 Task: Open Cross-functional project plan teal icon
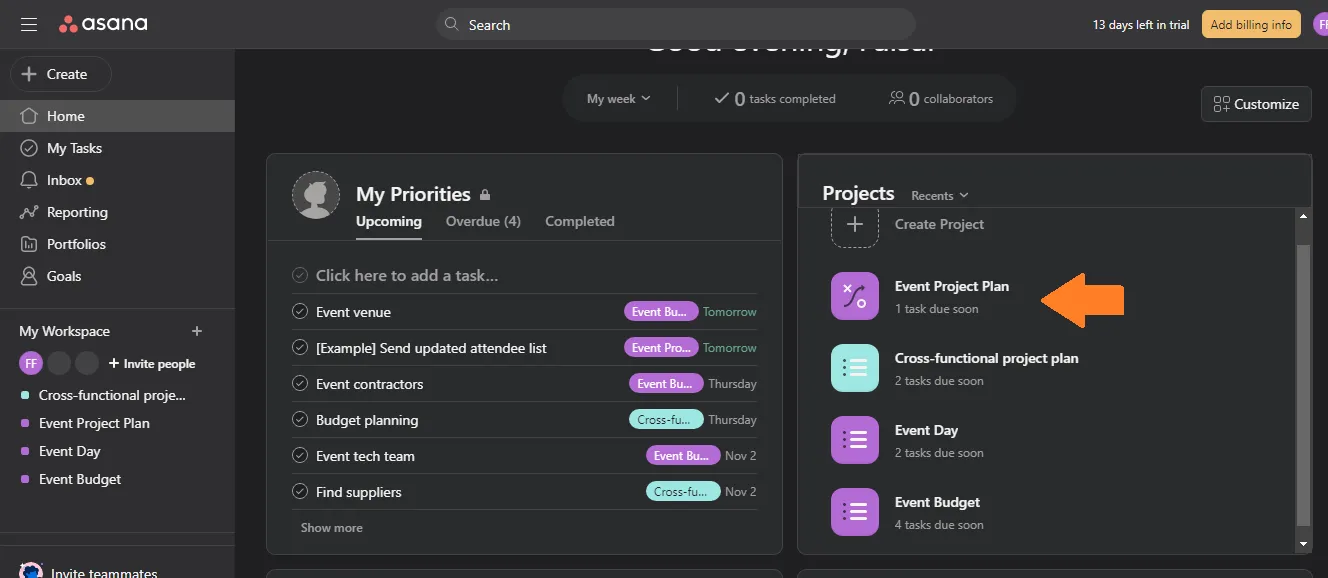coord(855,368)
